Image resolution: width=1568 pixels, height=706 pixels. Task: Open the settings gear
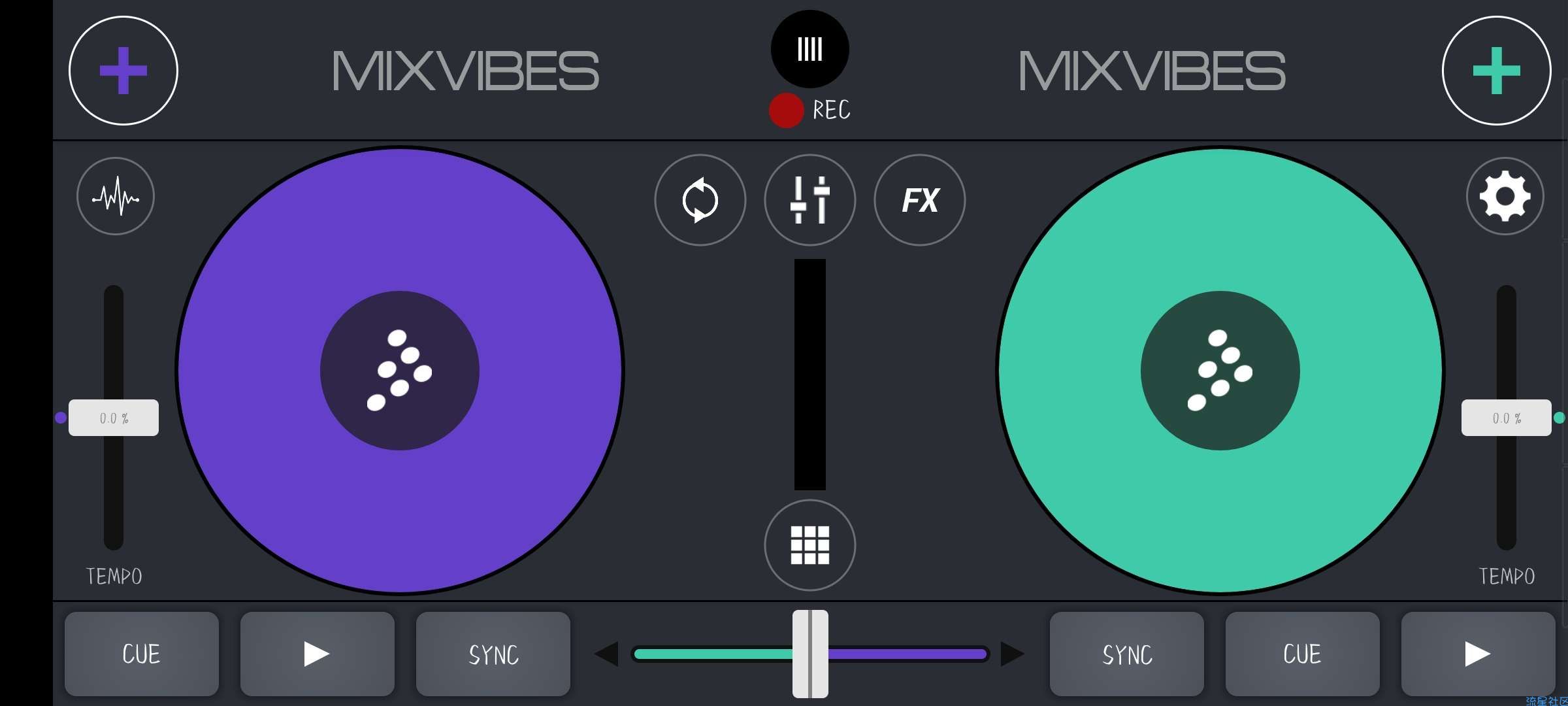[1505, 196]
